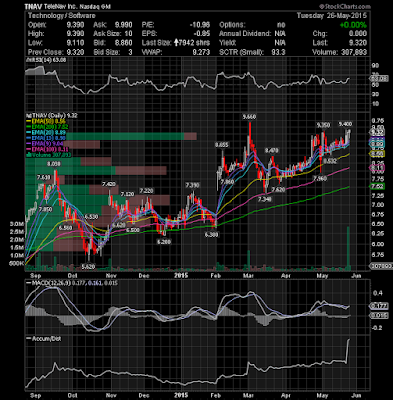Click the purple EMA(9) legend entry
Image resolution: width=393 pixels, height=400 pixels.
45,144
